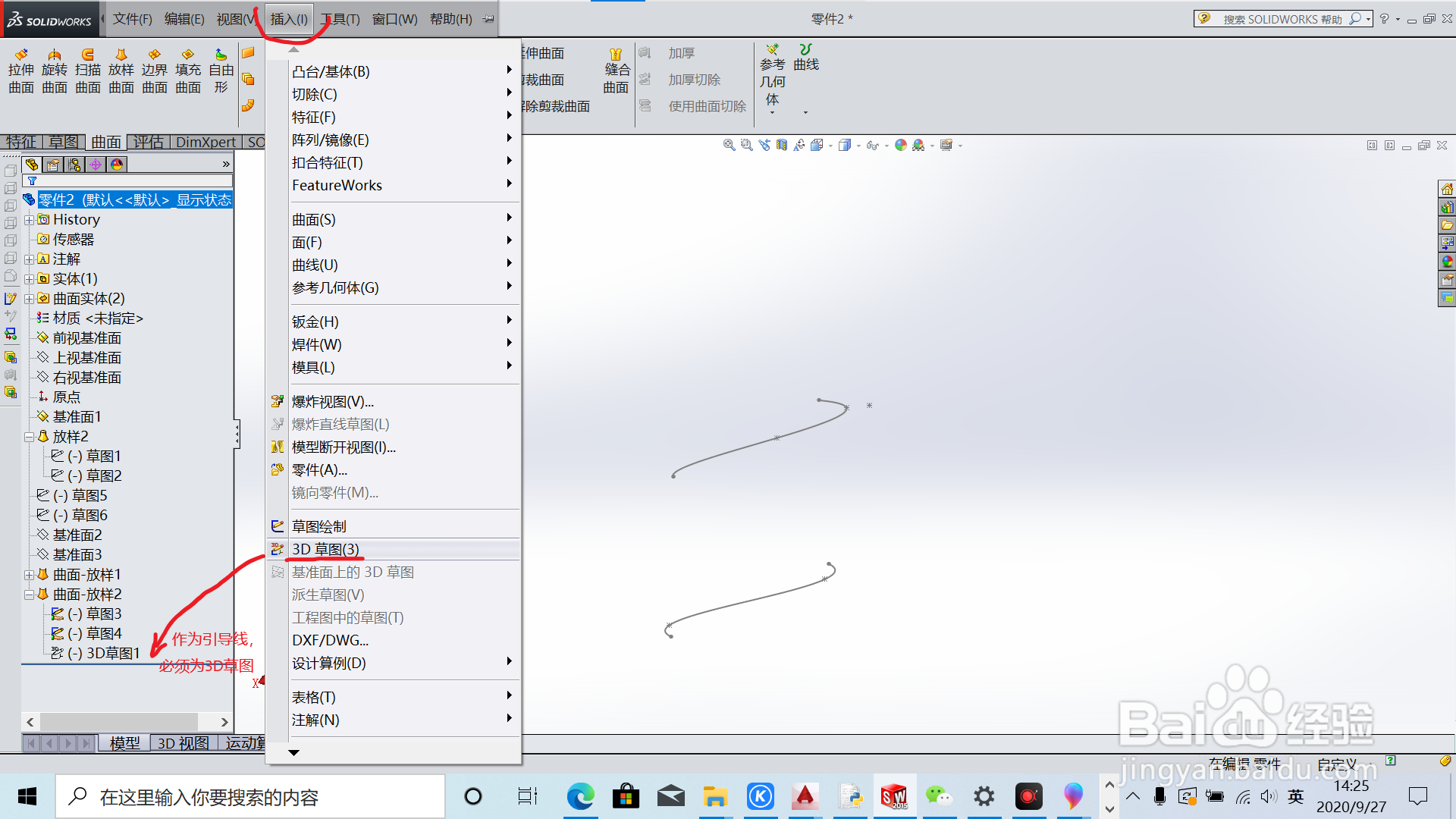Click the edit appearance color ball icon

[x=901, y=145]
